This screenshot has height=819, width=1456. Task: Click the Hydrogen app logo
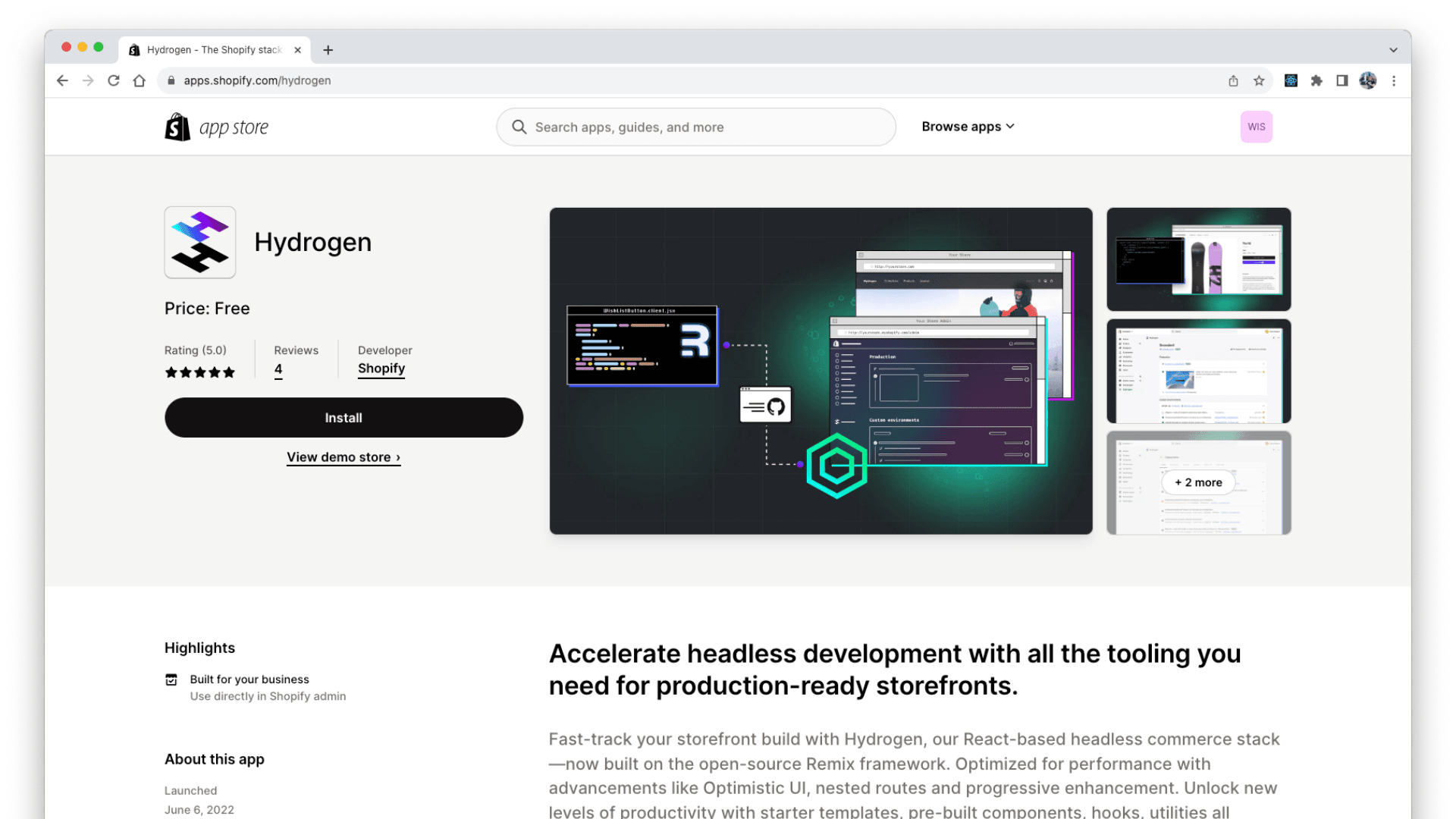click(x=200, y=243)
